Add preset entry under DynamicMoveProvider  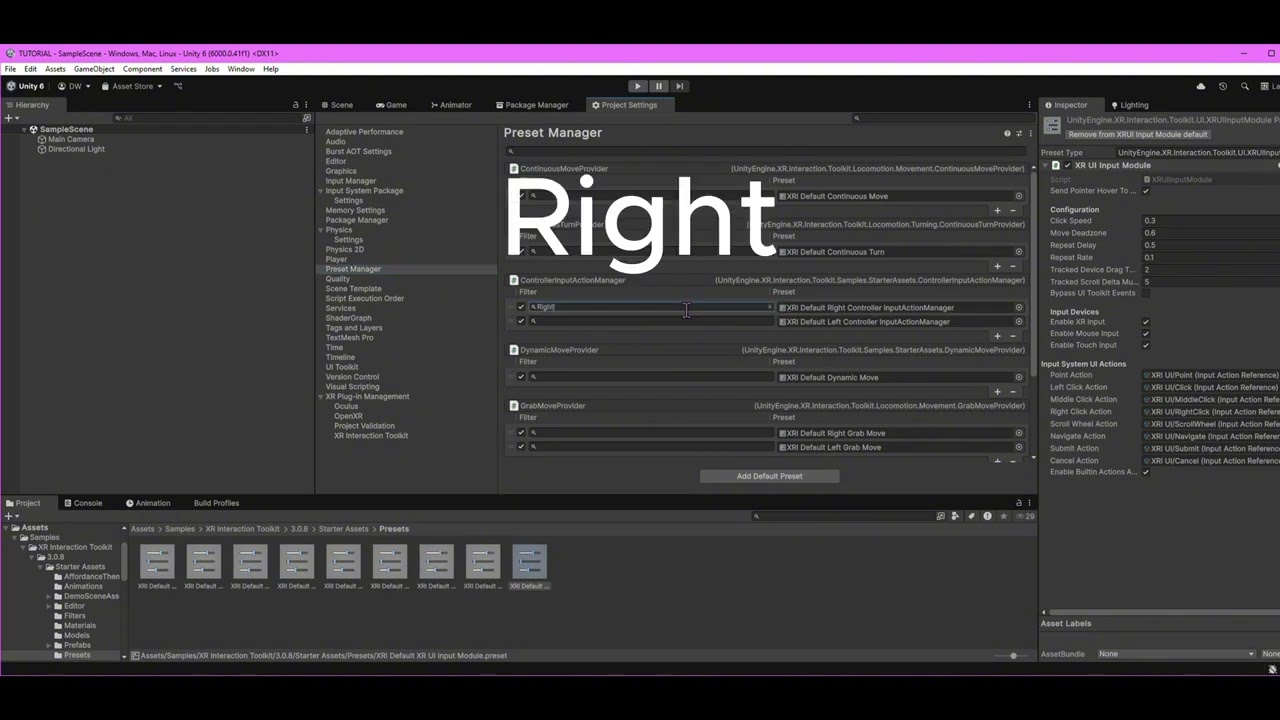[997, 392]
